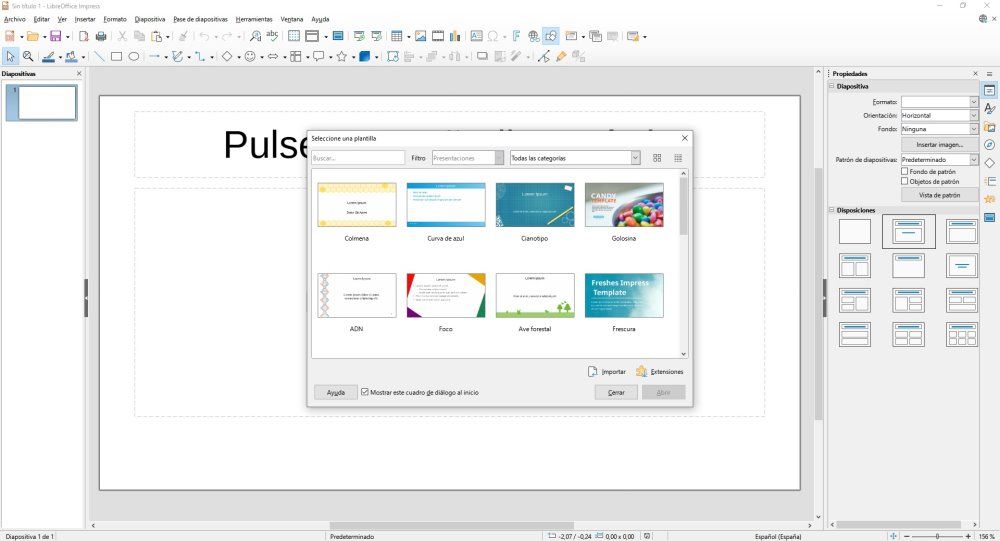This screenshot has width=1000, height=541.
Task: Open the Herramientas menu
Action: click(x=254, y=19)
